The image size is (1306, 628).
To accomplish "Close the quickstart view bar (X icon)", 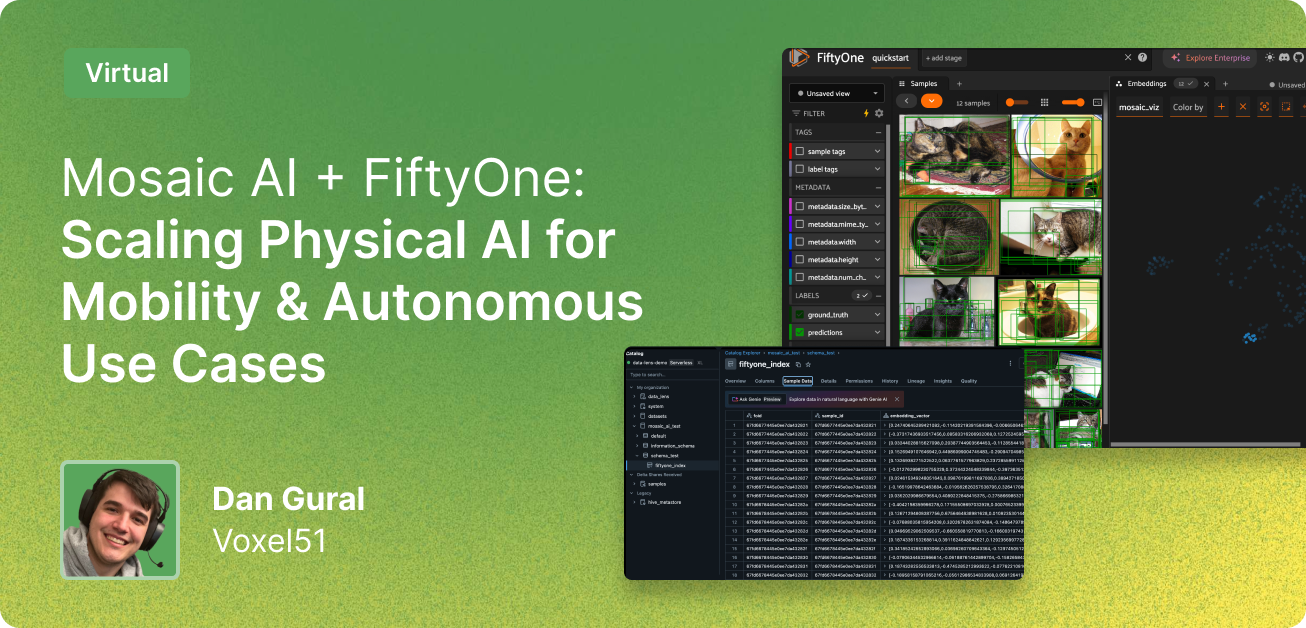I will (x=1128, y=57).
